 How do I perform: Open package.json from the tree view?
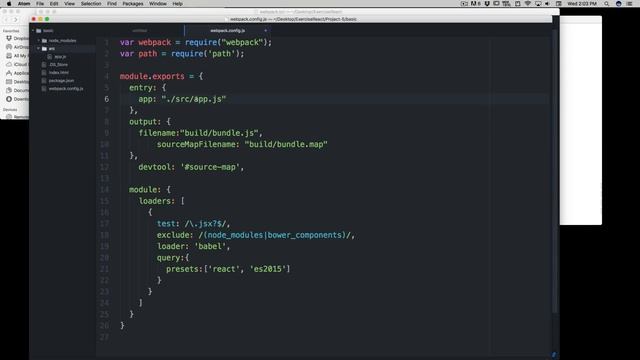click(61, 80)
